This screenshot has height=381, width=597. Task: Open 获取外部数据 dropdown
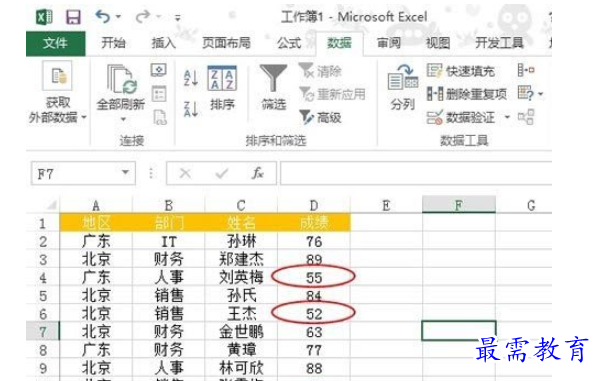point(57,93)
